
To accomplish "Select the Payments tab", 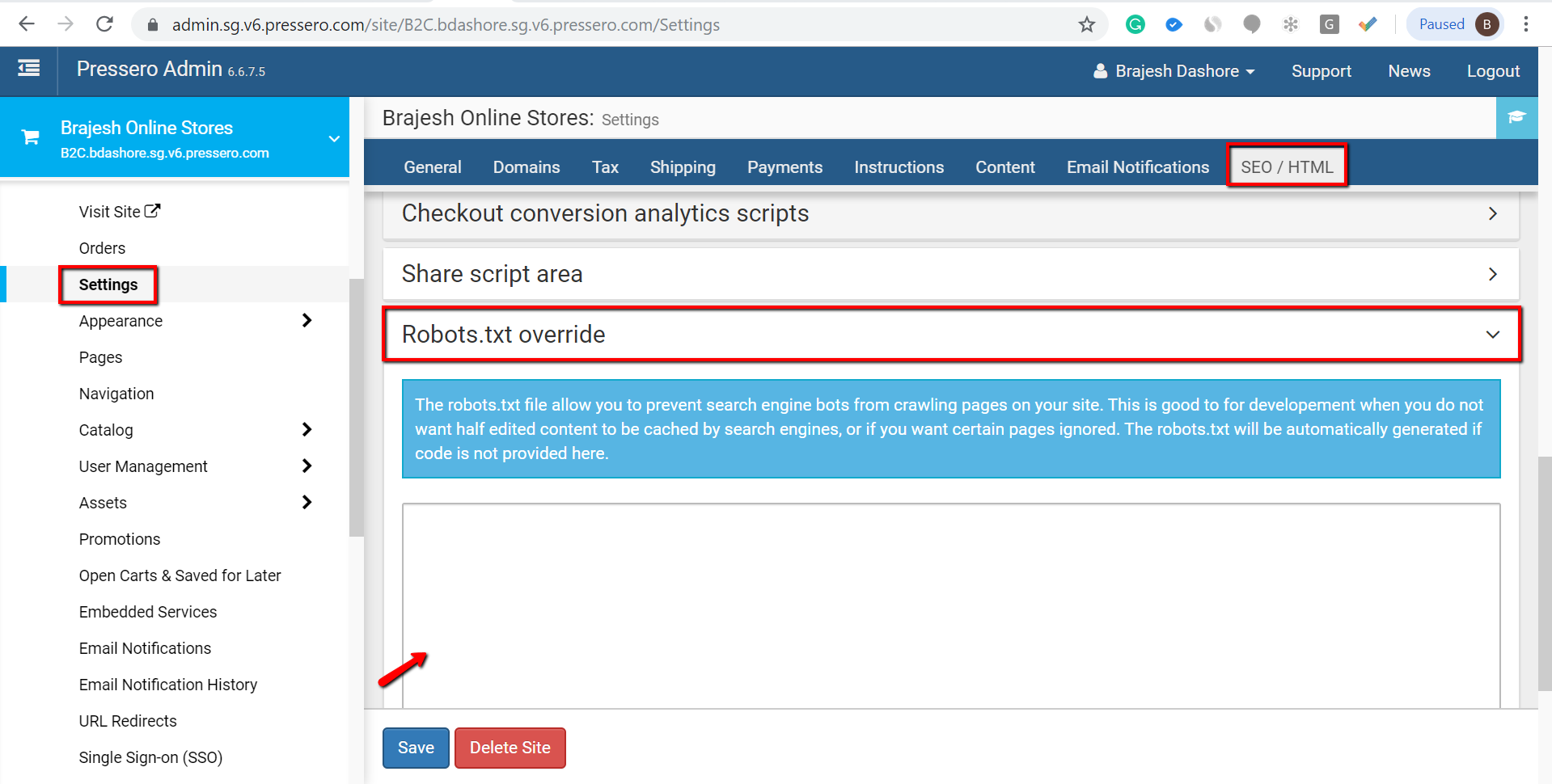I will pyautogui.click(x=784, y=167).
